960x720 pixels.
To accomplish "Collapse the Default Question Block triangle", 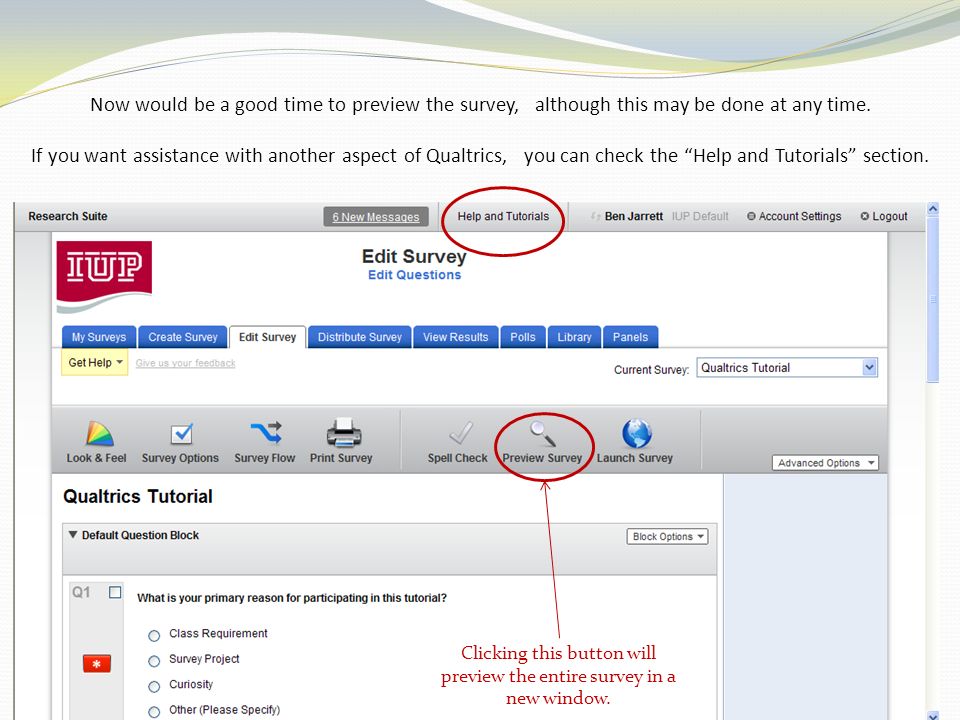I will [73, 534].
